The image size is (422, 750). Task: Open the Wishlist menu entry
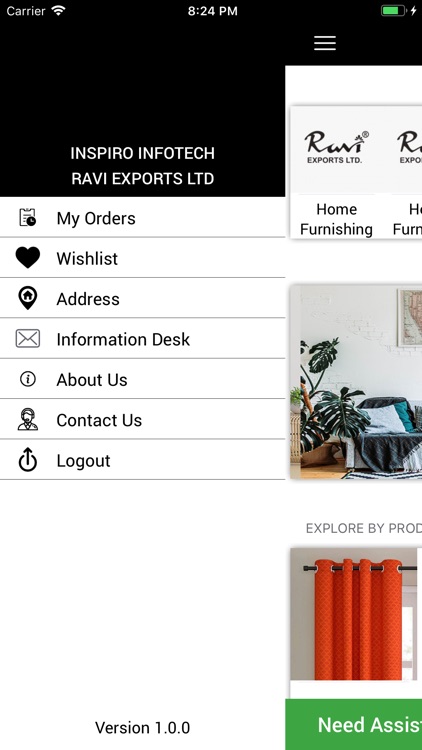(142, 258)
